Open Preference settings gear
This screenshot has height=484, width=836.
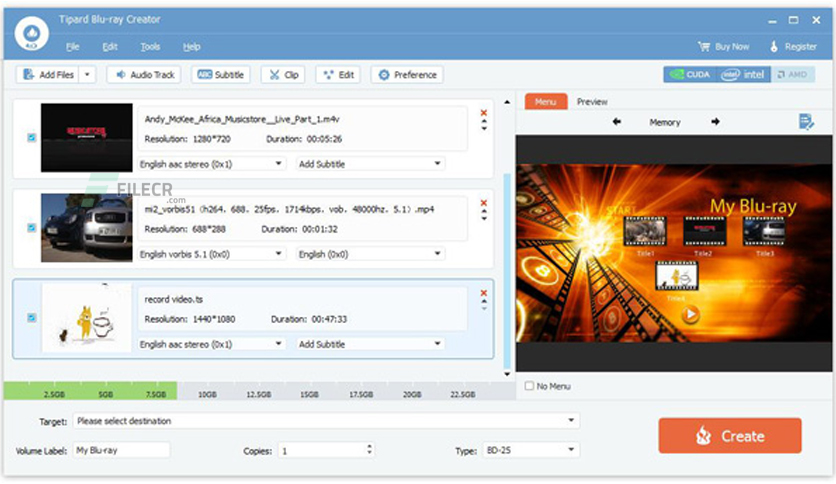point(407,75)
